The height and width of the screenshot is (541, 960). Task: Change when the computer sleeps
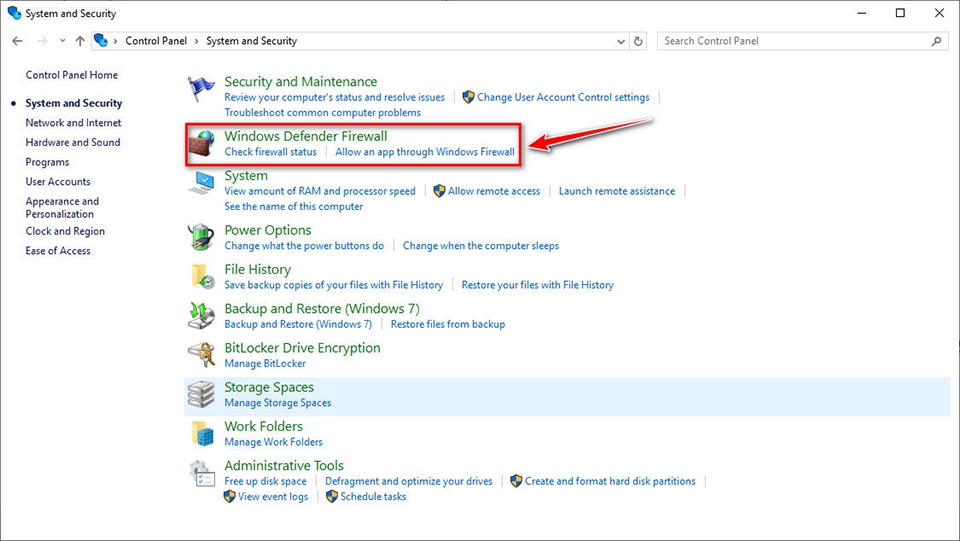pyautogui.click(x=481, y=246)
